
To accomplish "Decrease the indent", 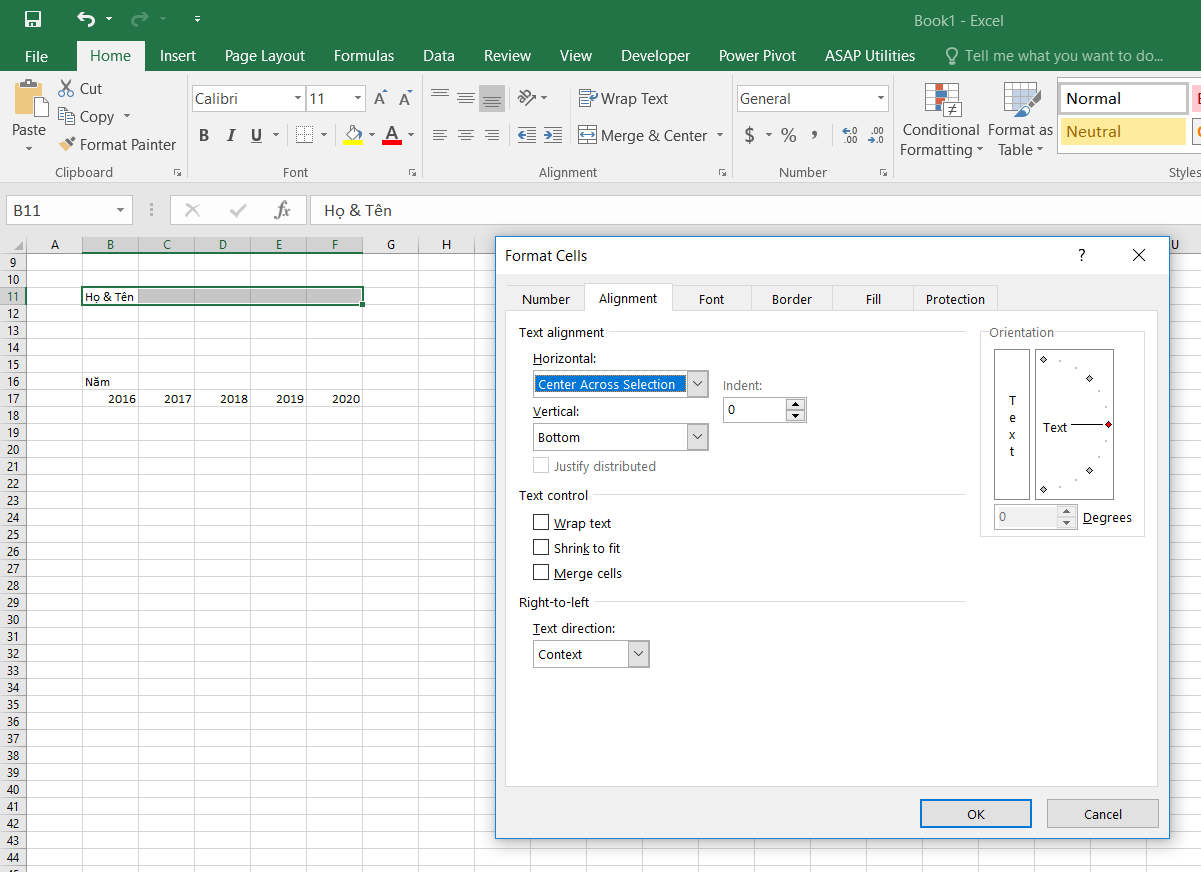I will (x=527, y=135).
